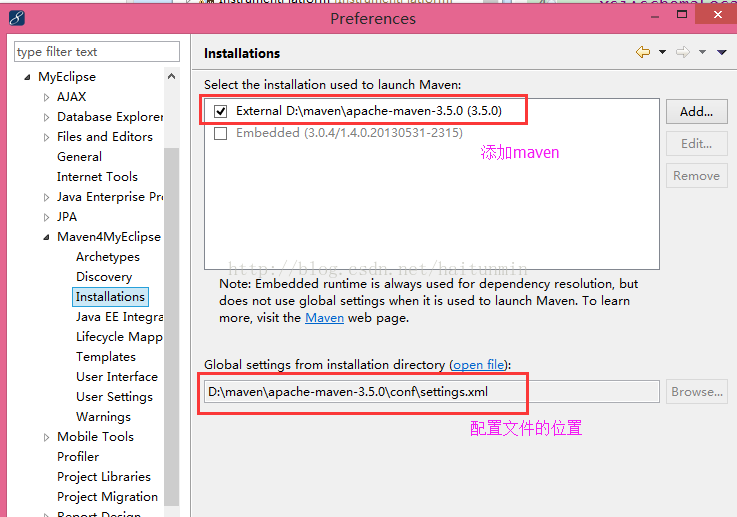The image size is (737, 517).
Task: Expand the AJAX tree node
Action: point(46,97)
